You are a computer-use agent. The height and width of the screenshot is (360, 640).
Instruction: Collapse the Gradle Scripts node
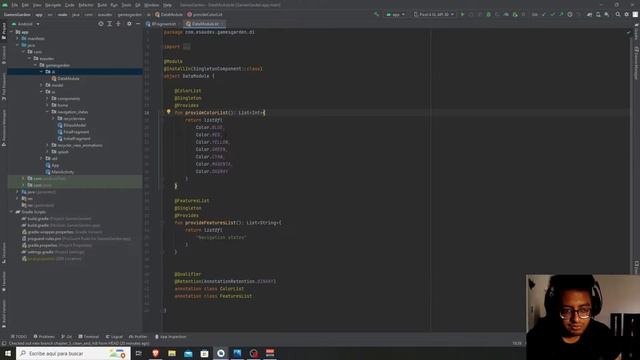tap(11, 212)
